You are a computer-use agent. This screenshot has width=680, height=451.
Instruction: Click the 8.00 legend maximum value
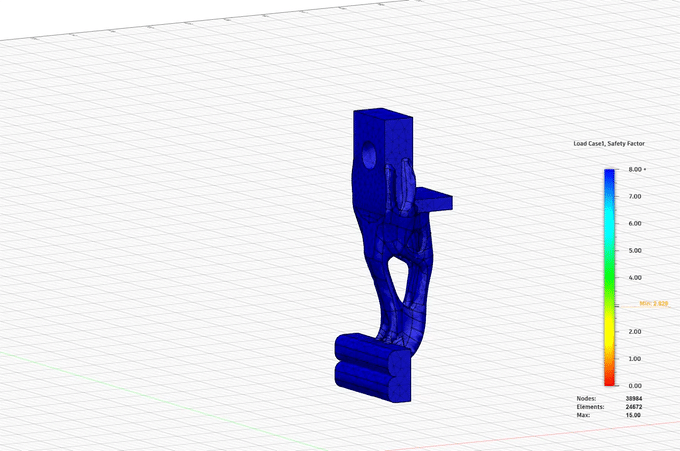click(x=637, y=170)
